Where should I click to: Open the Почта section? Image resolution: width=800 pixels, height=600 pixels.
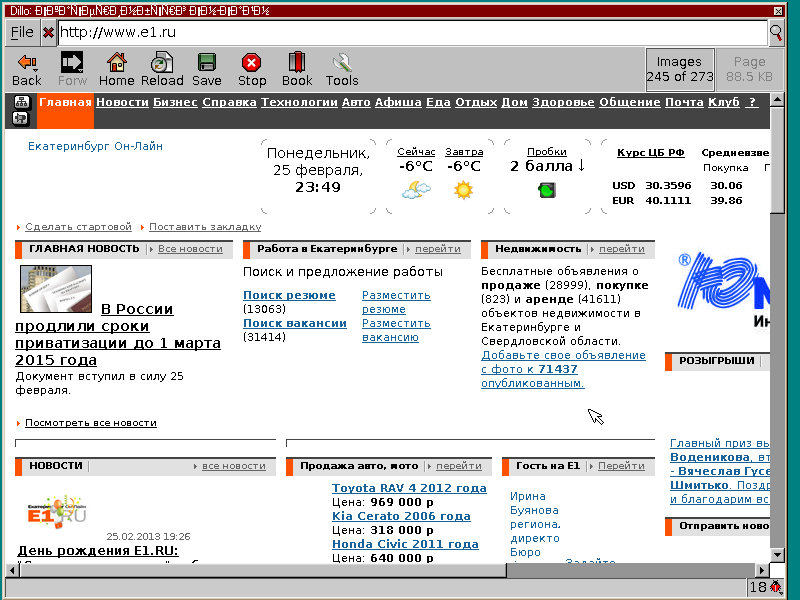click(684, 102)
